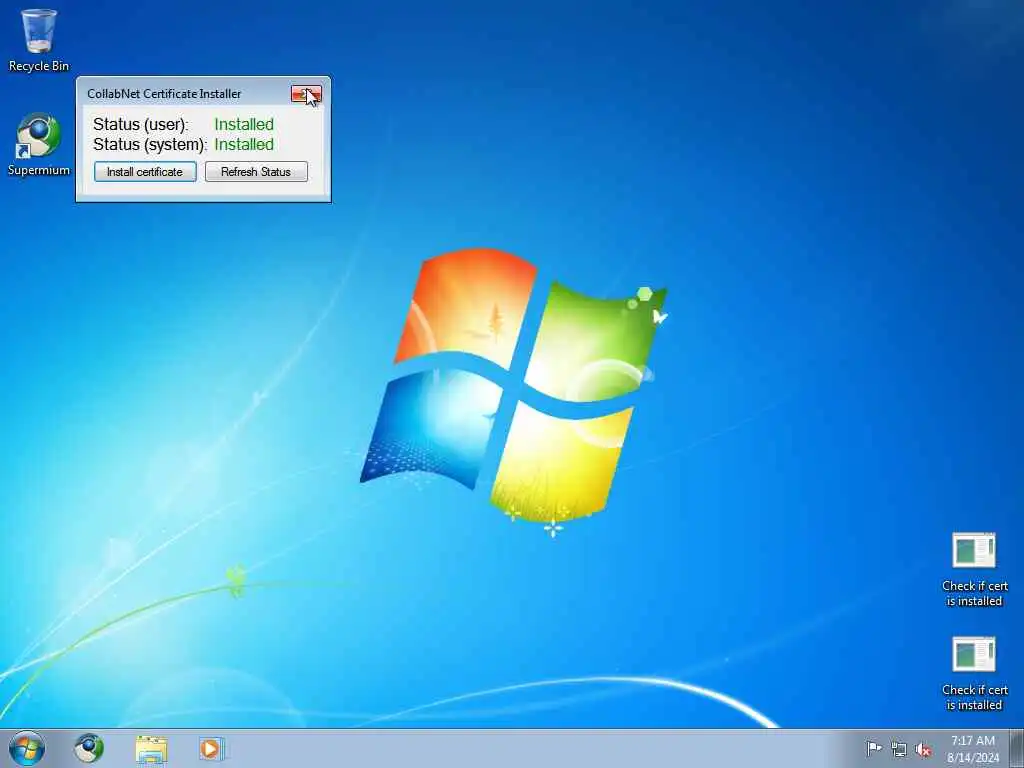Click the network tray icon
1024x768 pixels.
tap(899, 749)
